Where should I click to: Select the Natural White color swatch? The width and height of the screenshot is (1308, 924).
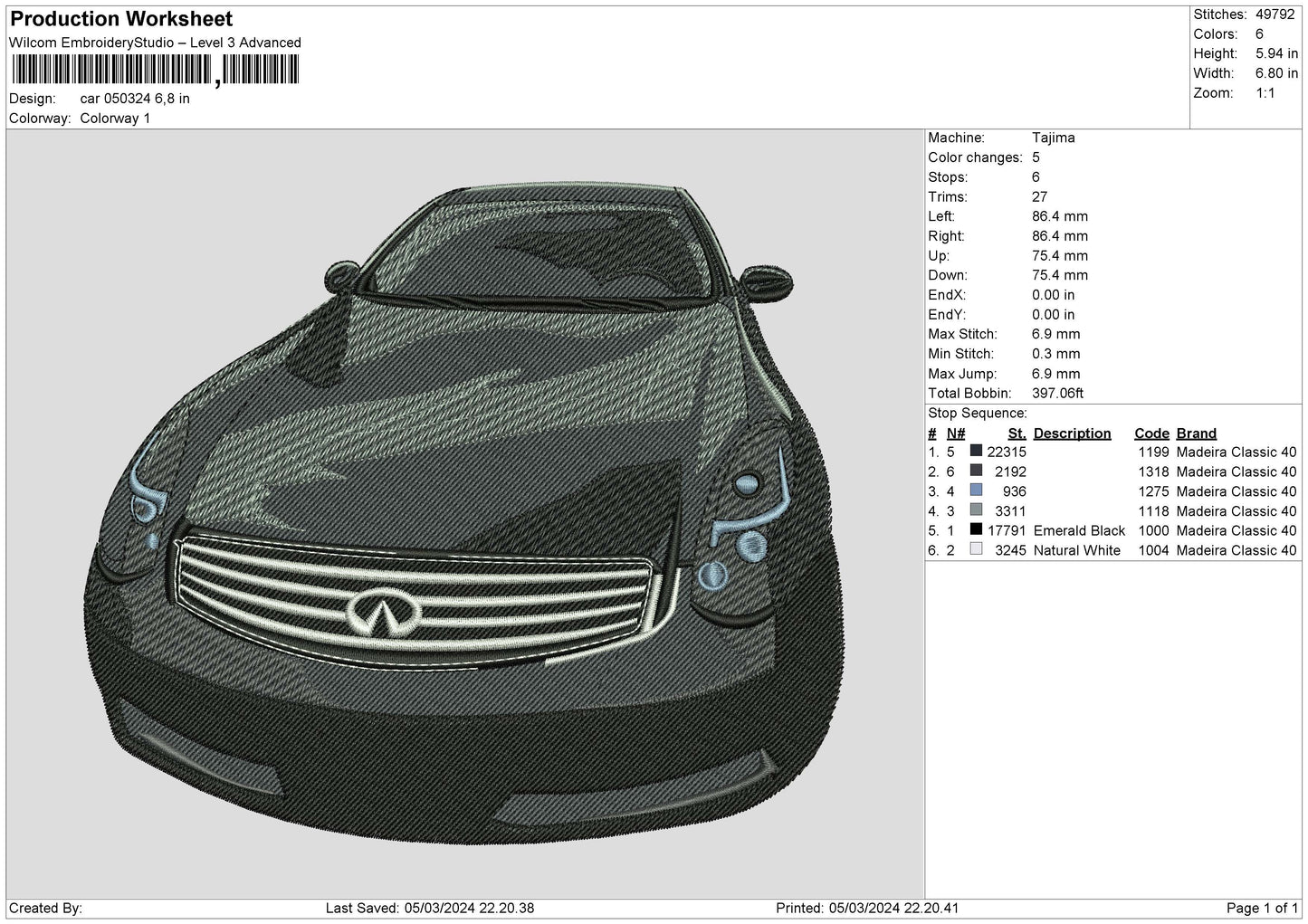(976, 550)
